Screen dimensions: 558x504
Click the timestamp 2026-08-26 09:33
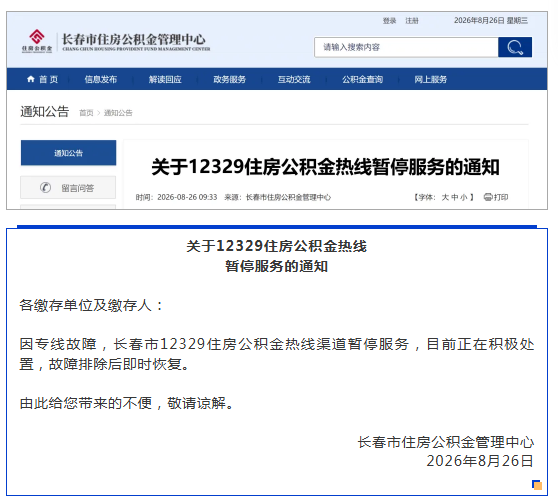pyautogui.click(x=187, y=197)
